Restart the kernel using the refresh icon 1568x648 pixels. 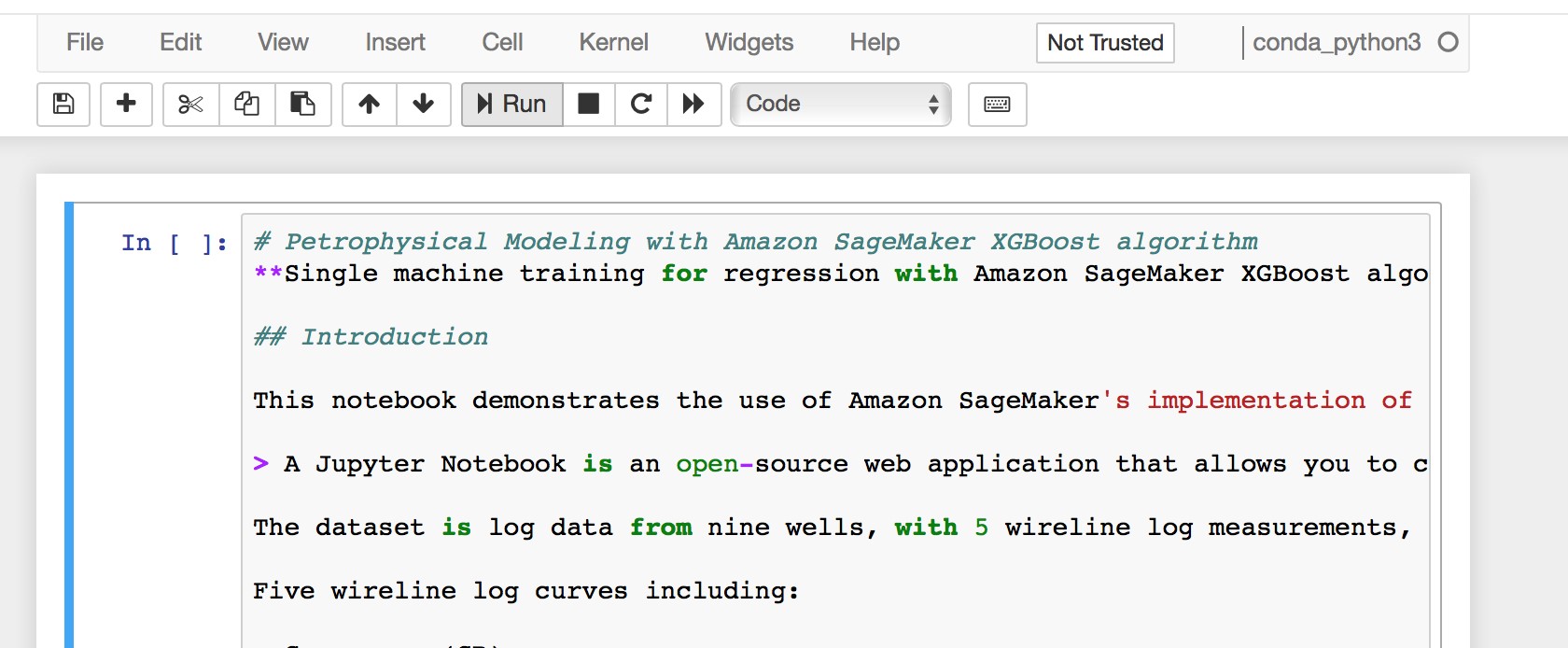tap(641, 105)
